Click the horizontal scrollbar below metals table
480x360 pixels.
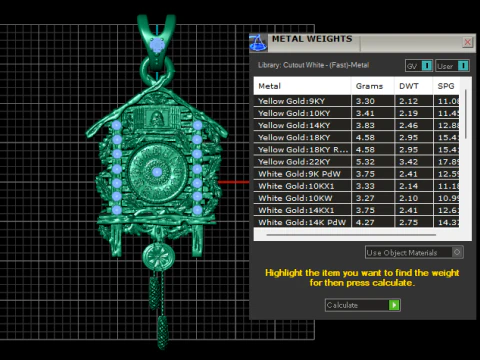tap(351, 235)
